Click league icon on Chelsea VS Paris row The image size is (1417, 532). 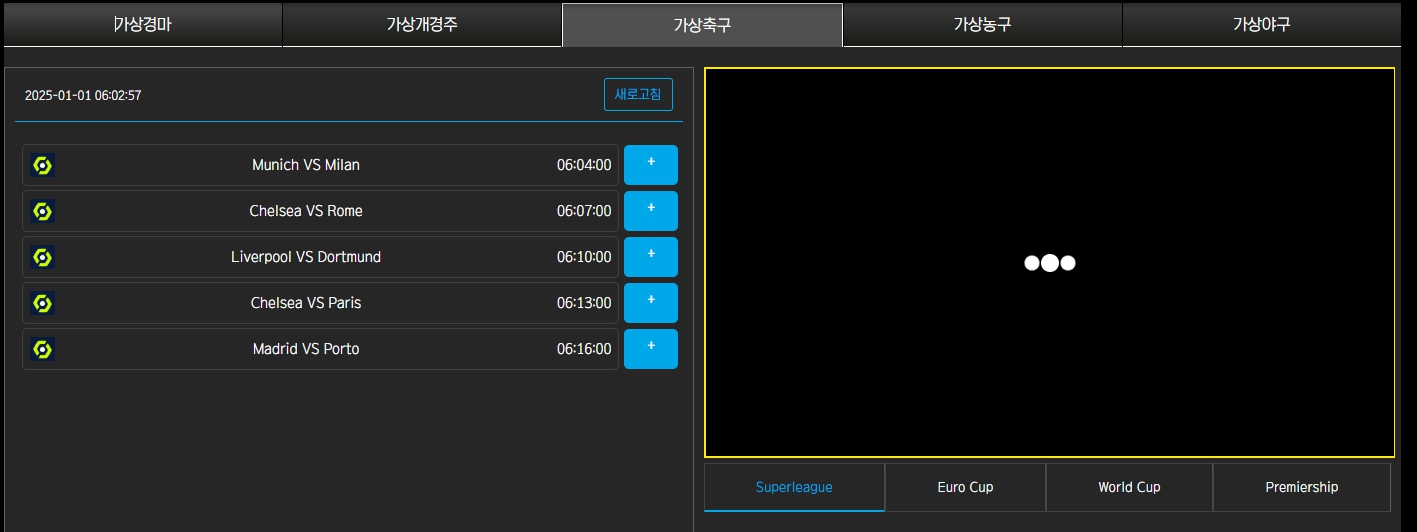42,303
